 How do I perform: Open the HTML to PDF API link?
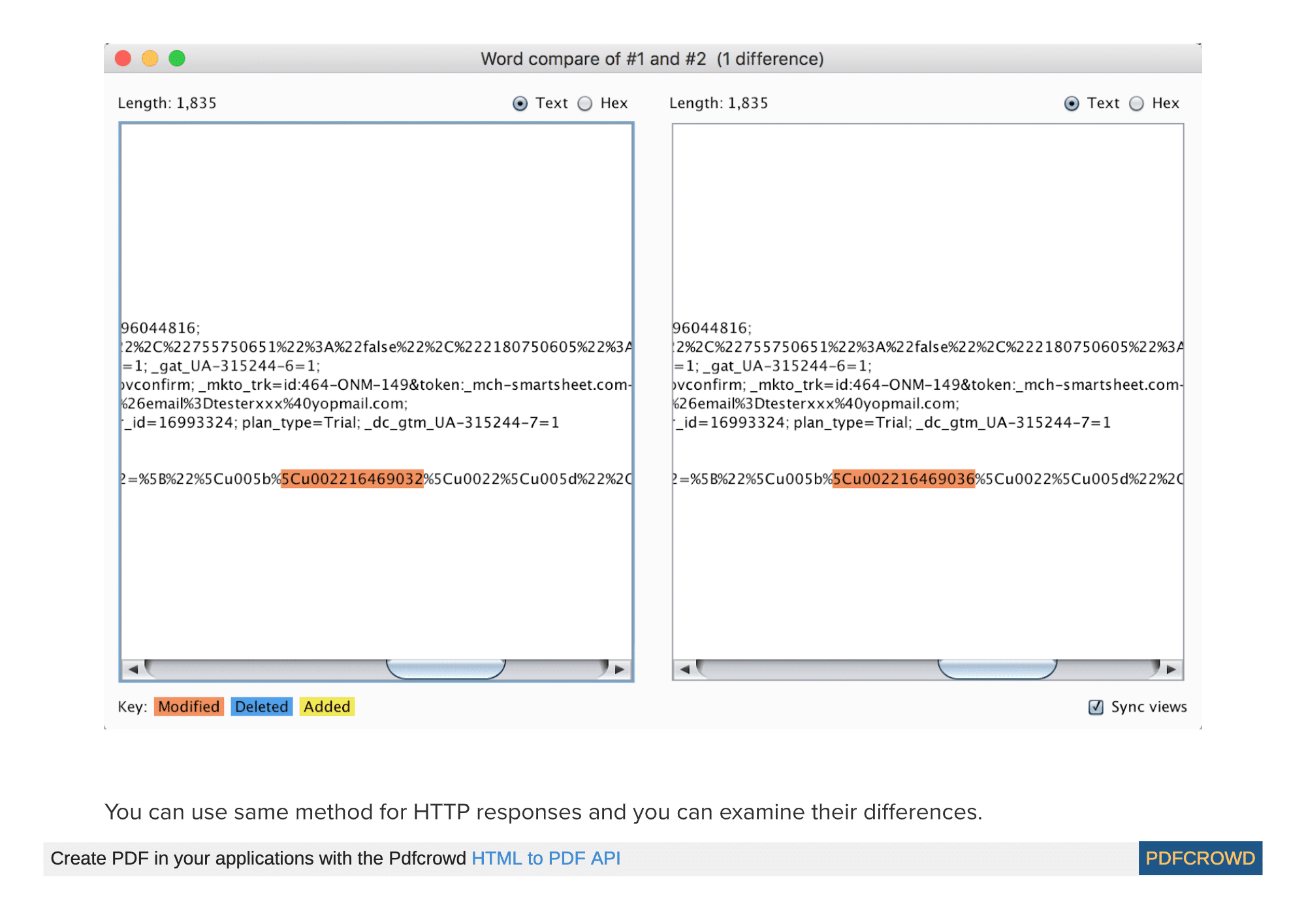(546, 858)
